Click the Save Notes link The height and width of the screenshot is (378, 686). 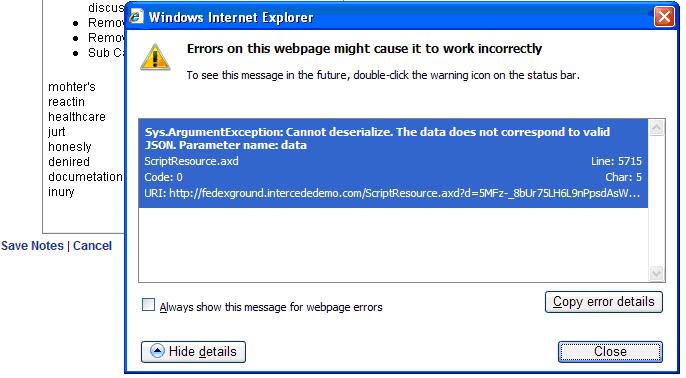click(x=32, y=246)
